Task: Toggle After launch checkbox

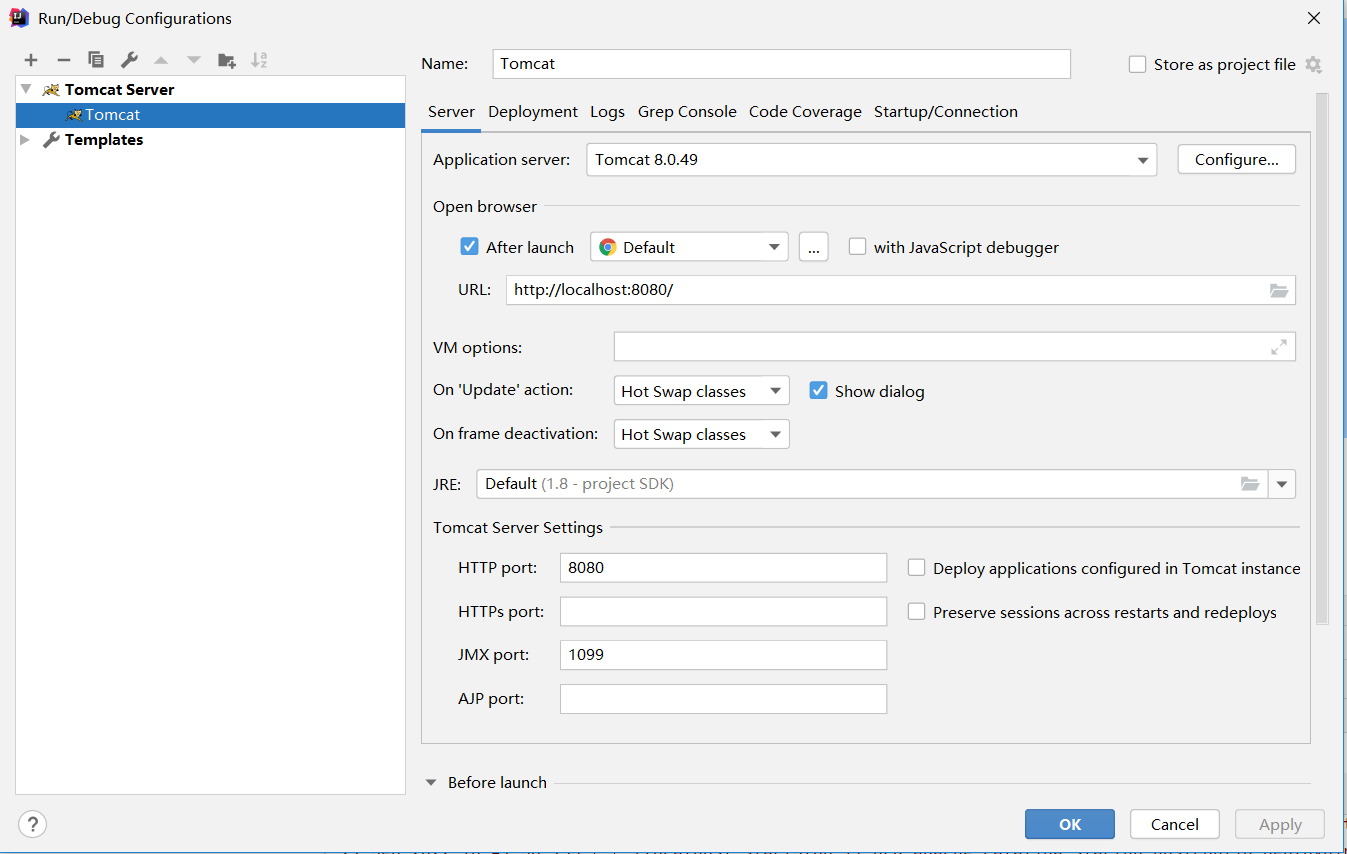Action: 469,246
